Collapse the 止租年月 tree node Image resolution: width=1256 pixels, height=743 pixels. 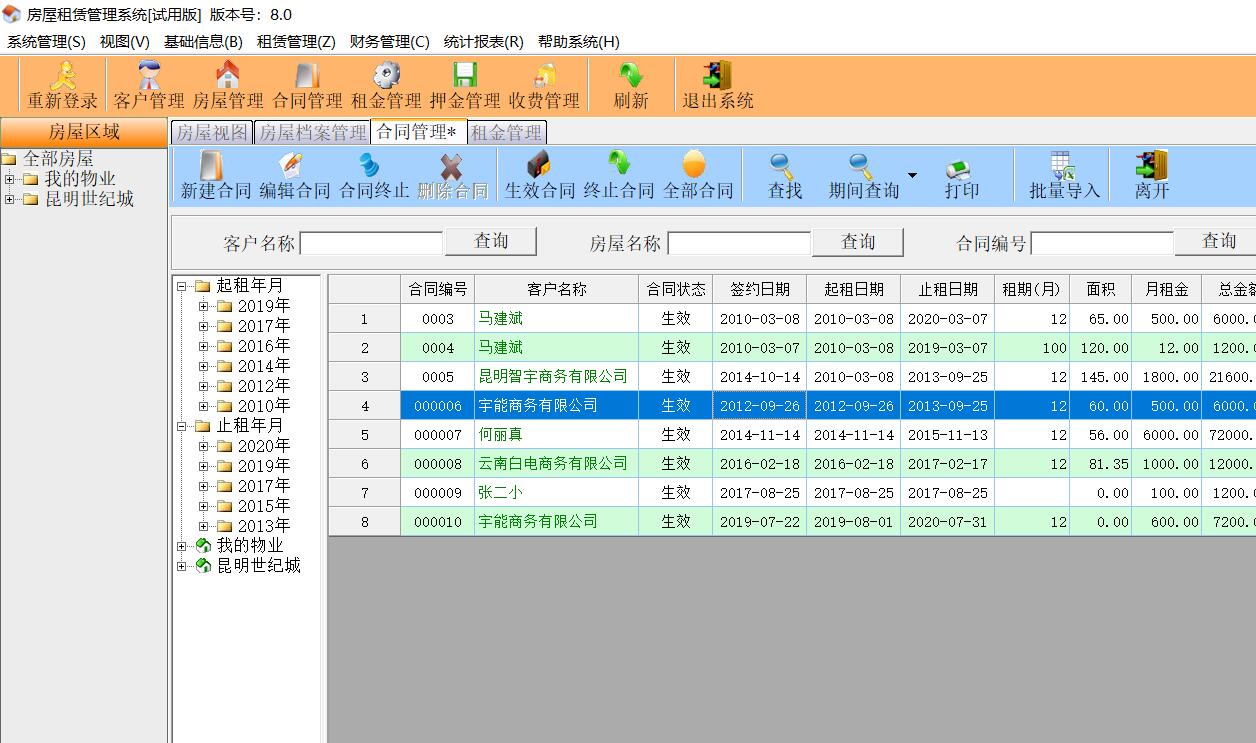coord(182,426)
